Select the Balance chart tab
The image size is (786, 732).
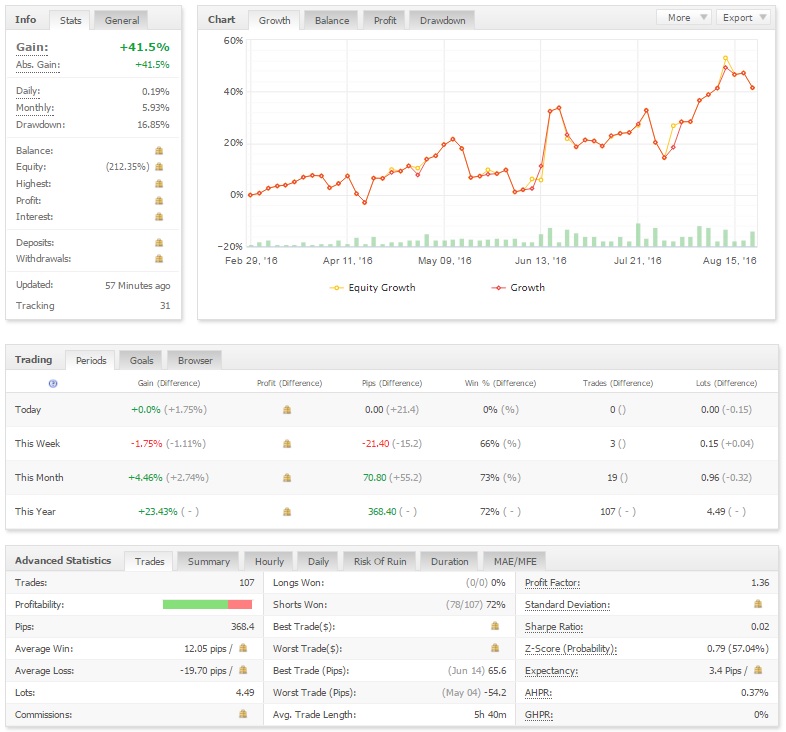(332, 21)
